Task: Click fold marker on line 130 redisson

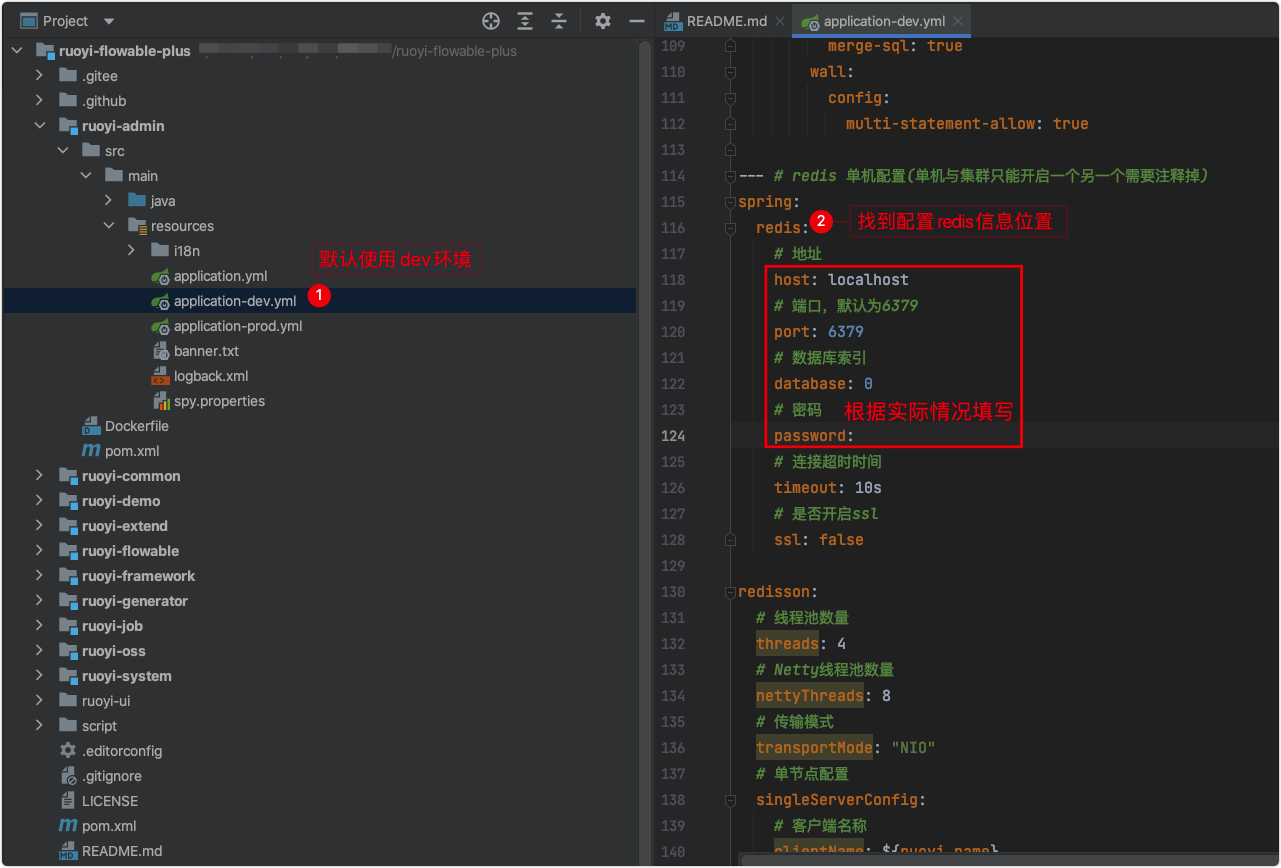Action: point(730,592)
